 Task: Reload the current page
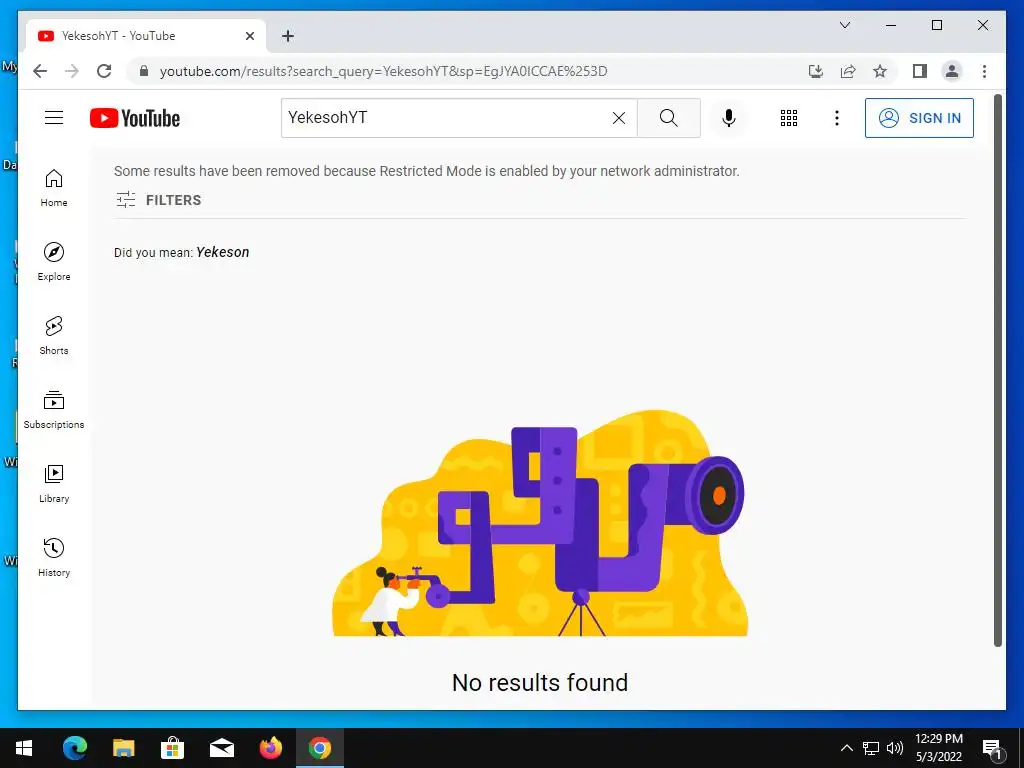104,71
